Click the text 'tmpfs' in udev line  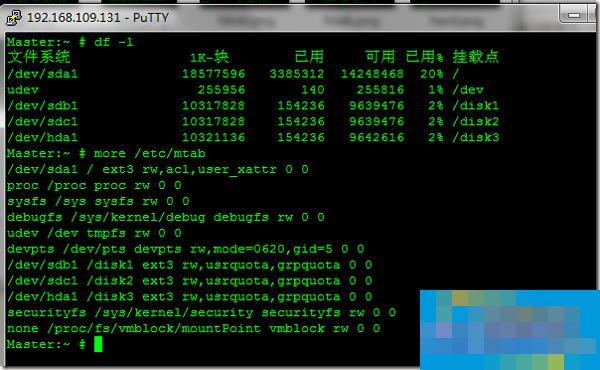(x=106, y=233)
